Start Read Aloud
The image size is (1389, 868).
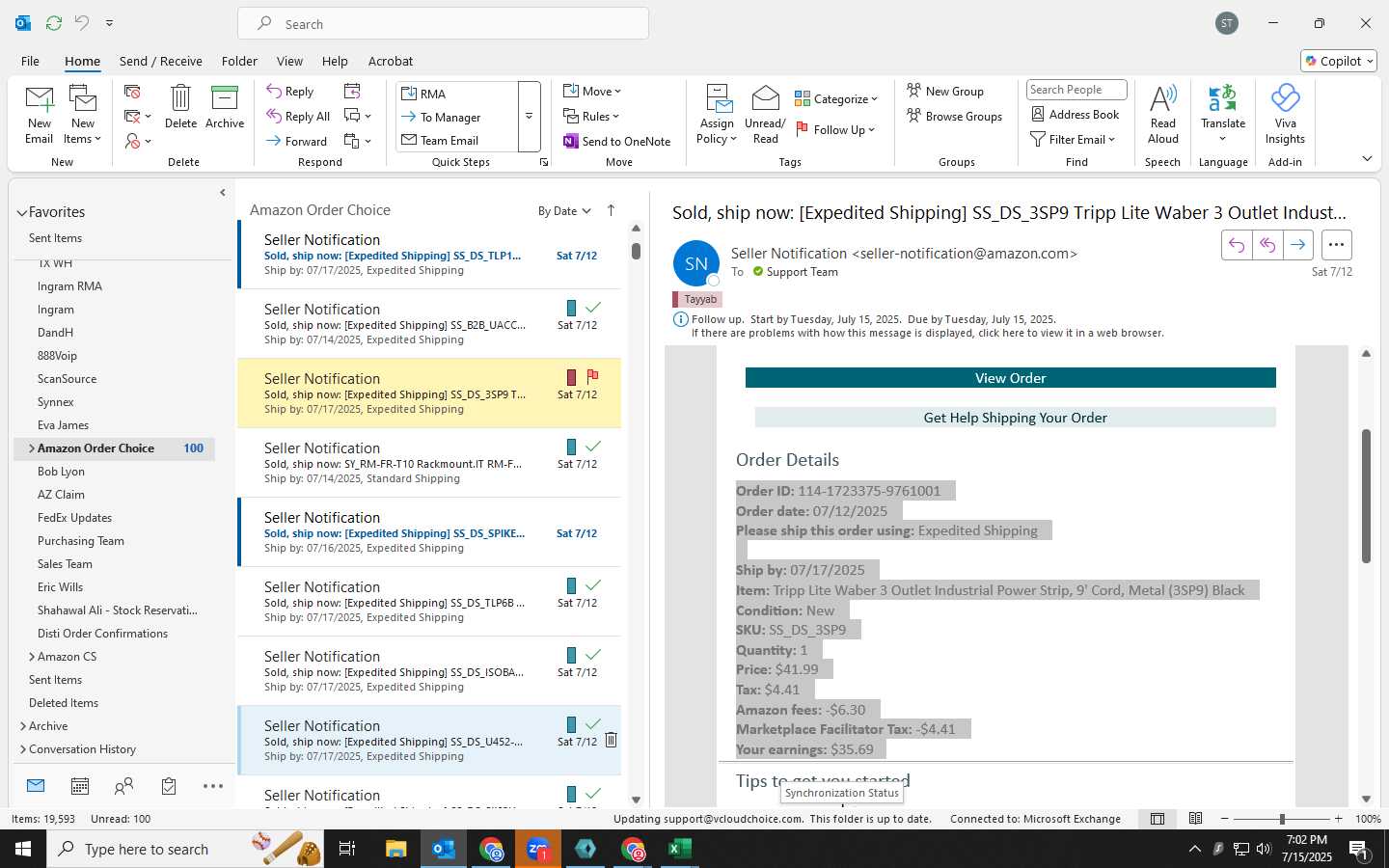pos(1162,114)
